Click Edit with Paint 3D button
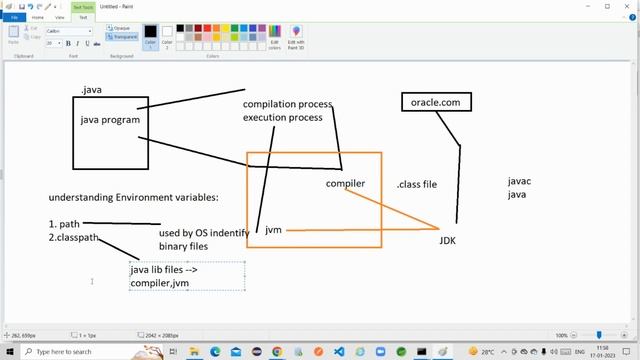640x360 pixels. pyautogui.click(x=296, y=37)
